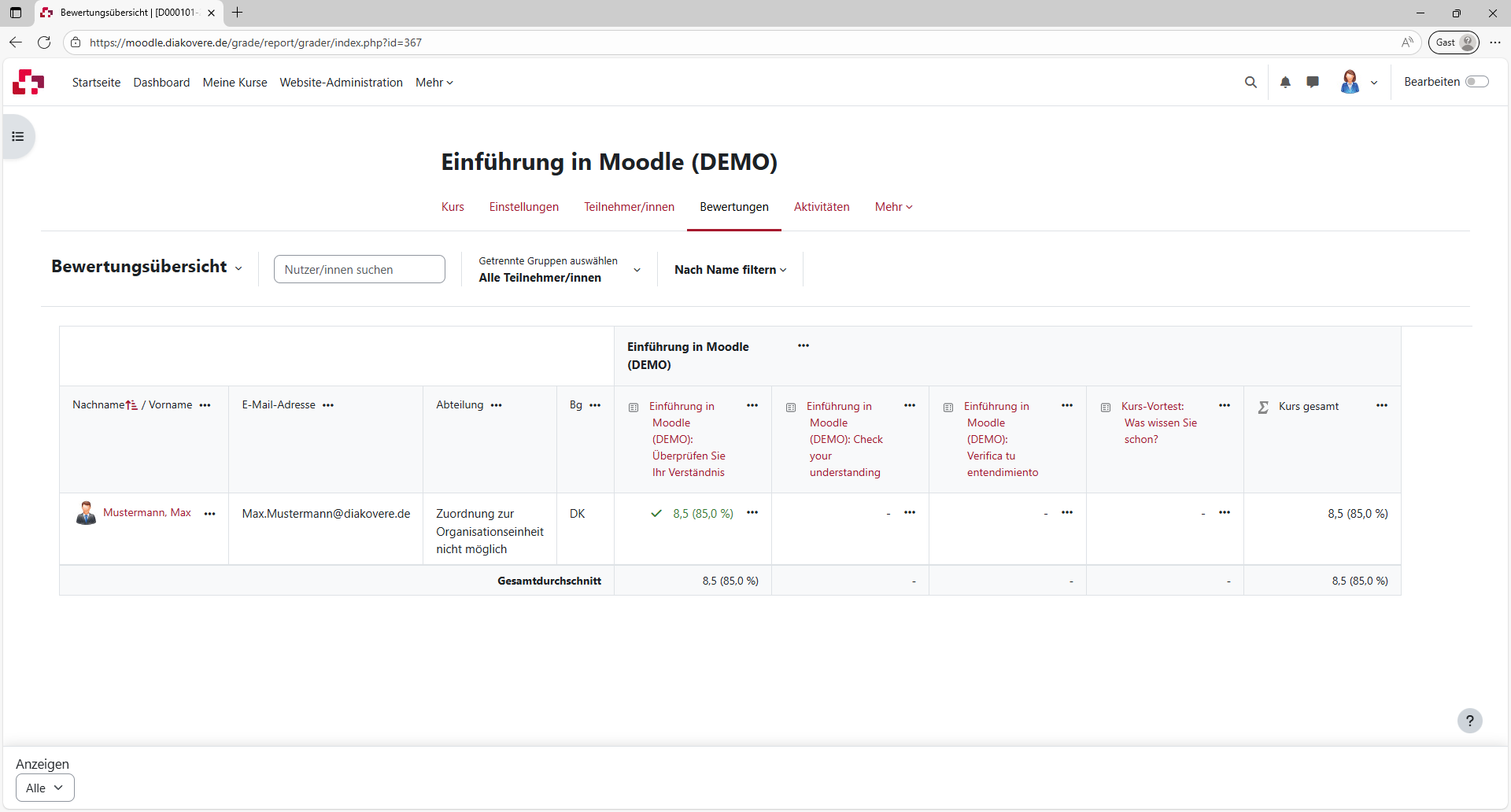Open the course index sidebar drawer
Screen dimensions: 1511x812
18,137
